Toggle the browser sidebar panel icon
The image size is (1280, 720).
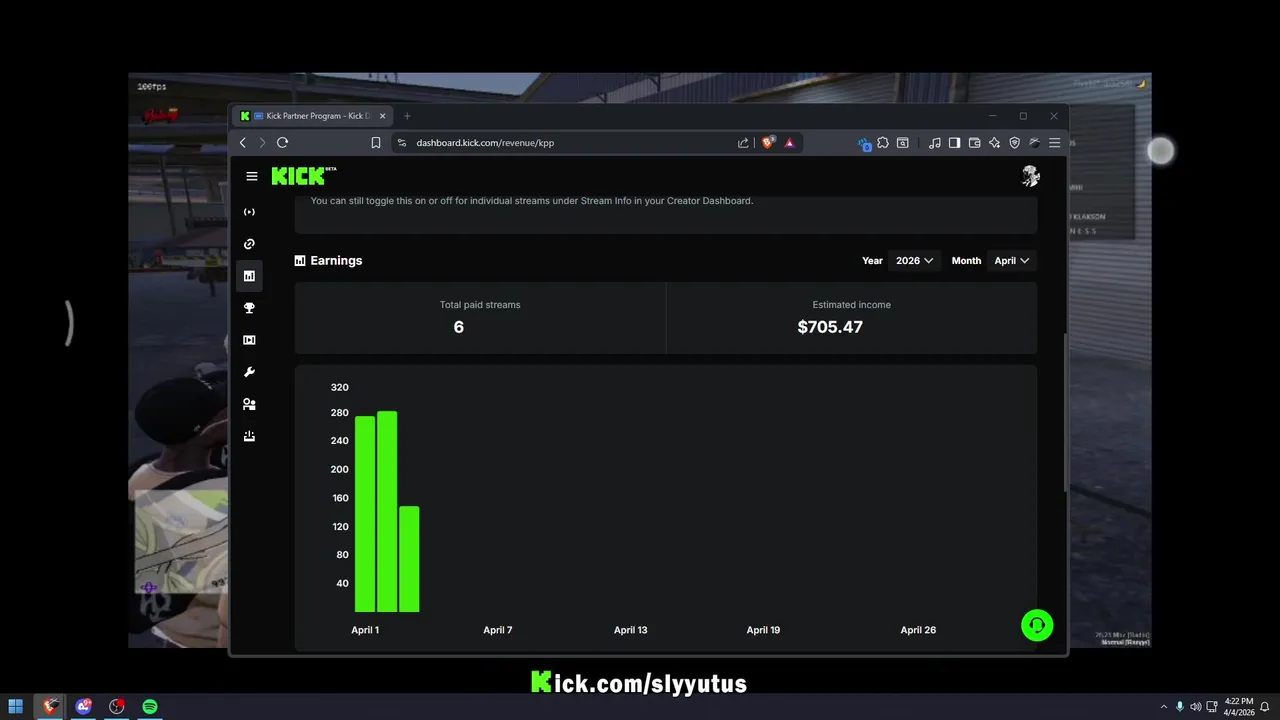click(x=954, y=143)
